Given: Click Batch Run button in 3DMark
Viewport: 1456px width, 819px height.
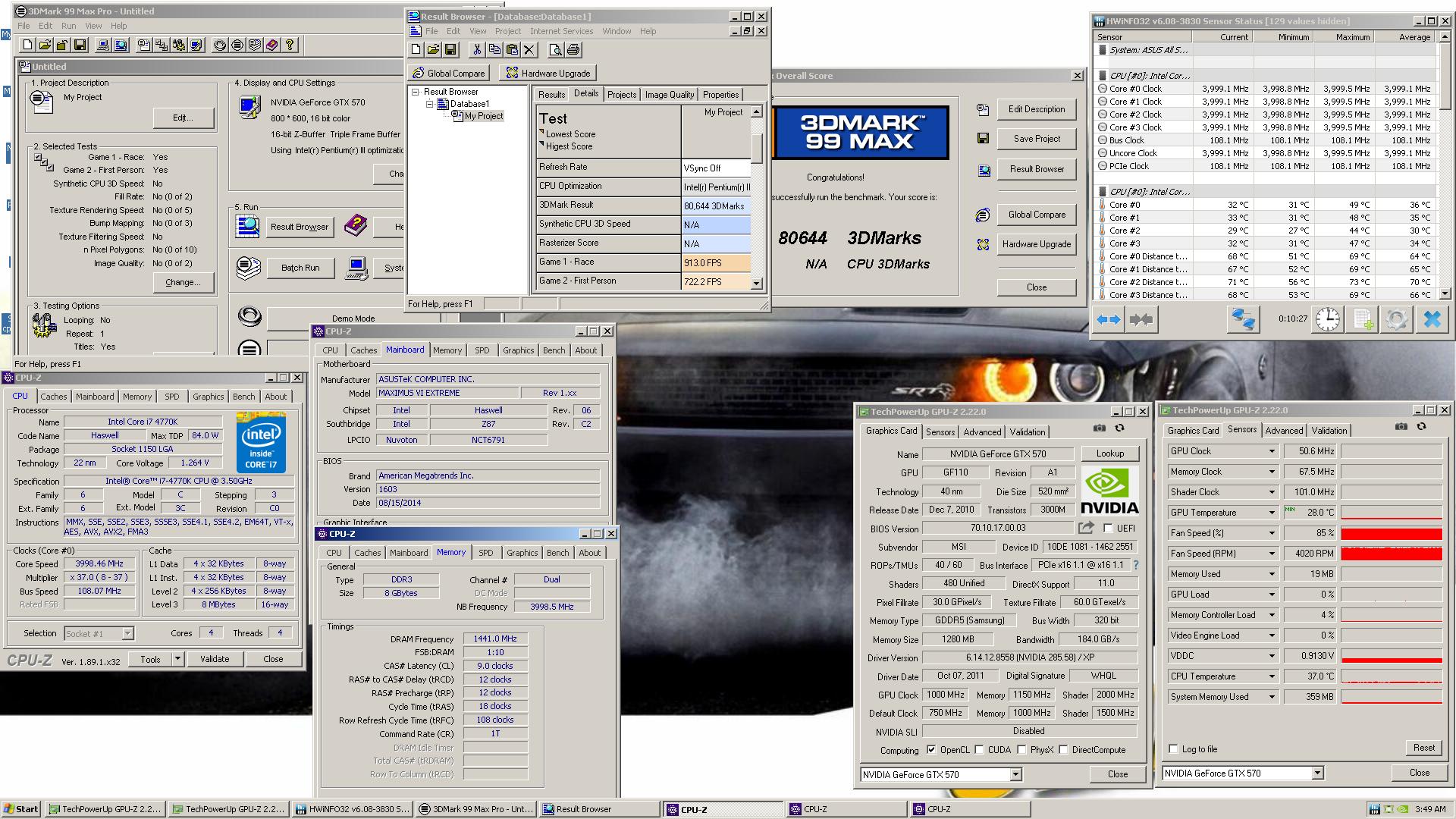Looking at the screenshot, I should click(300, 268).
